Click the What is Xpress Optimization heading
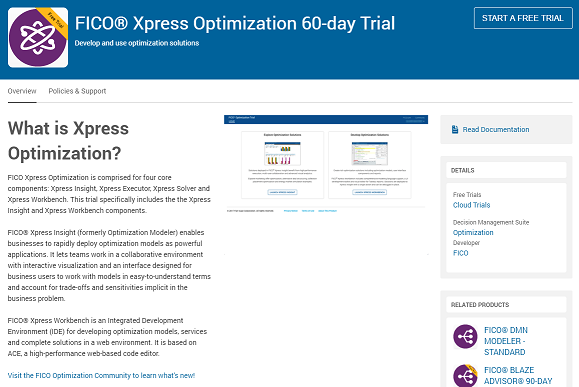The image size is (579, 387). coord(68,141)
